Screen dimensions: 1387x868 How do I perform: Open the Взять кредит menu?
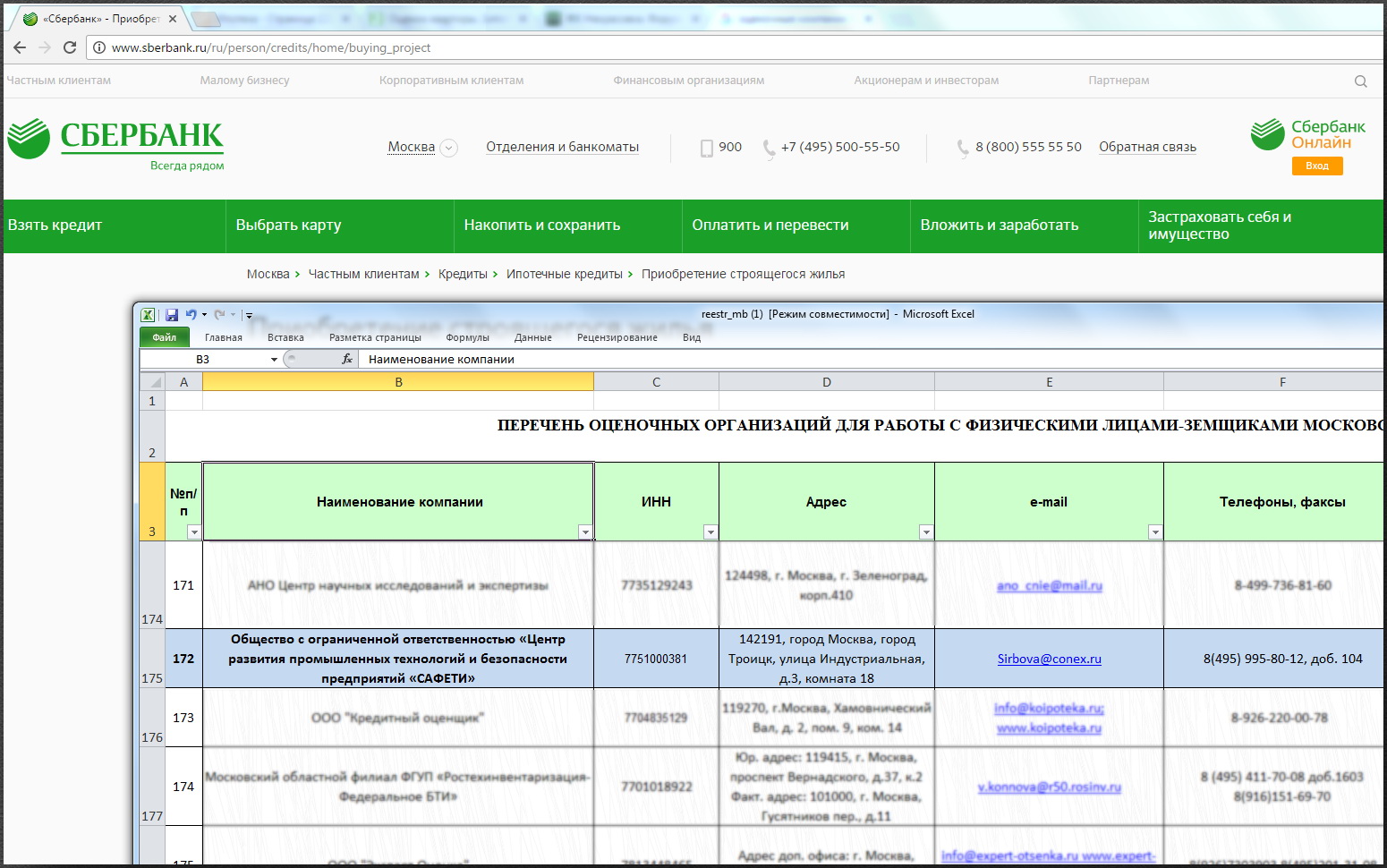click(55, 226)
